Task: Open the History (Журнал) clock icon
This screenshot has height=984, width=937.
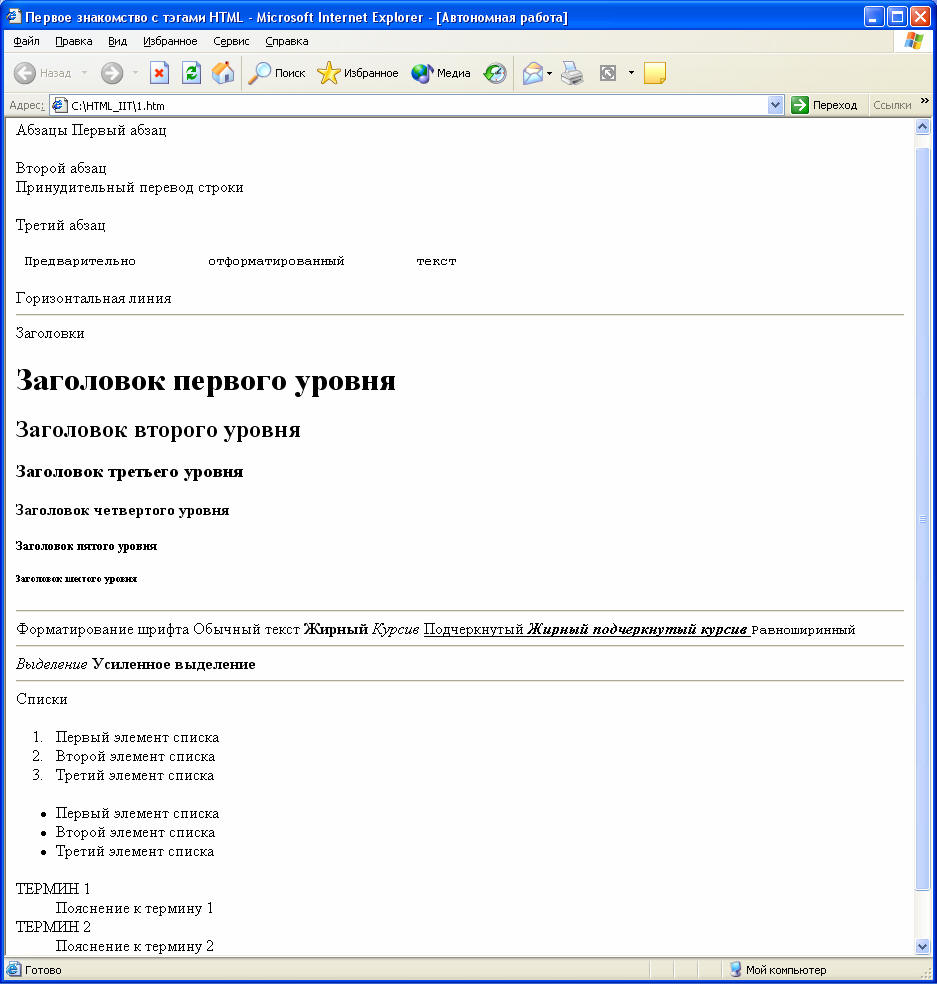Action: (495, 73)
